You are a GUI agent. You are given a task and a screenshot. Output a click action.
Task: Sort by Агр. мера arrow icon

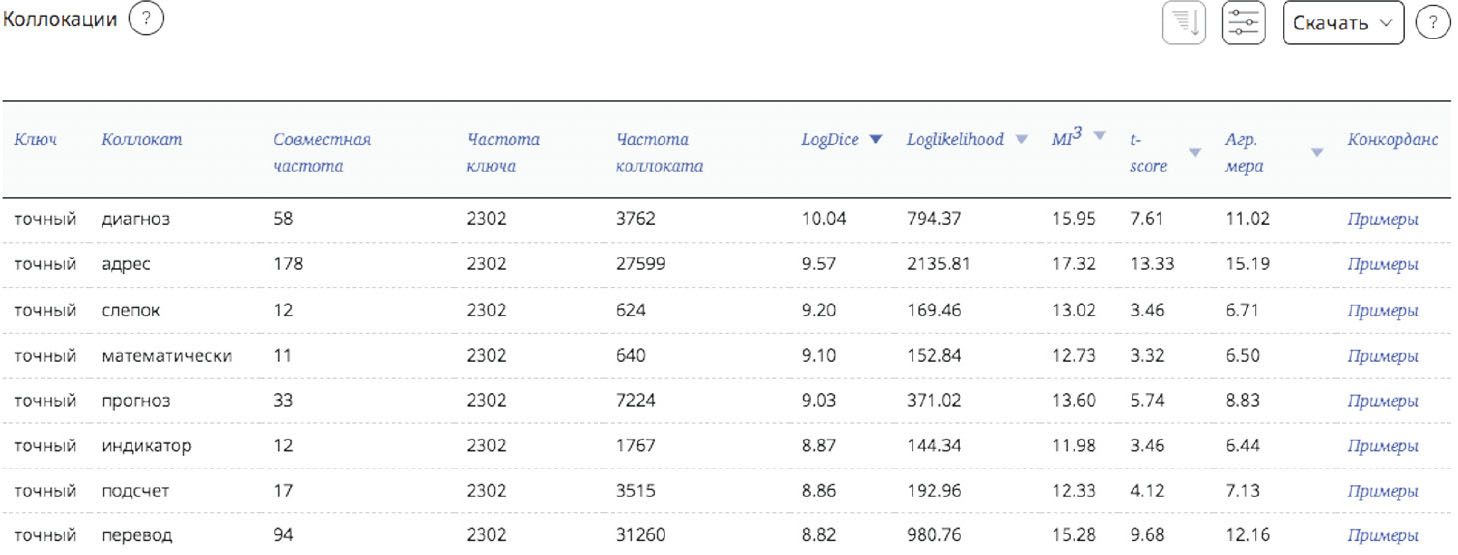coord(1317,153)
